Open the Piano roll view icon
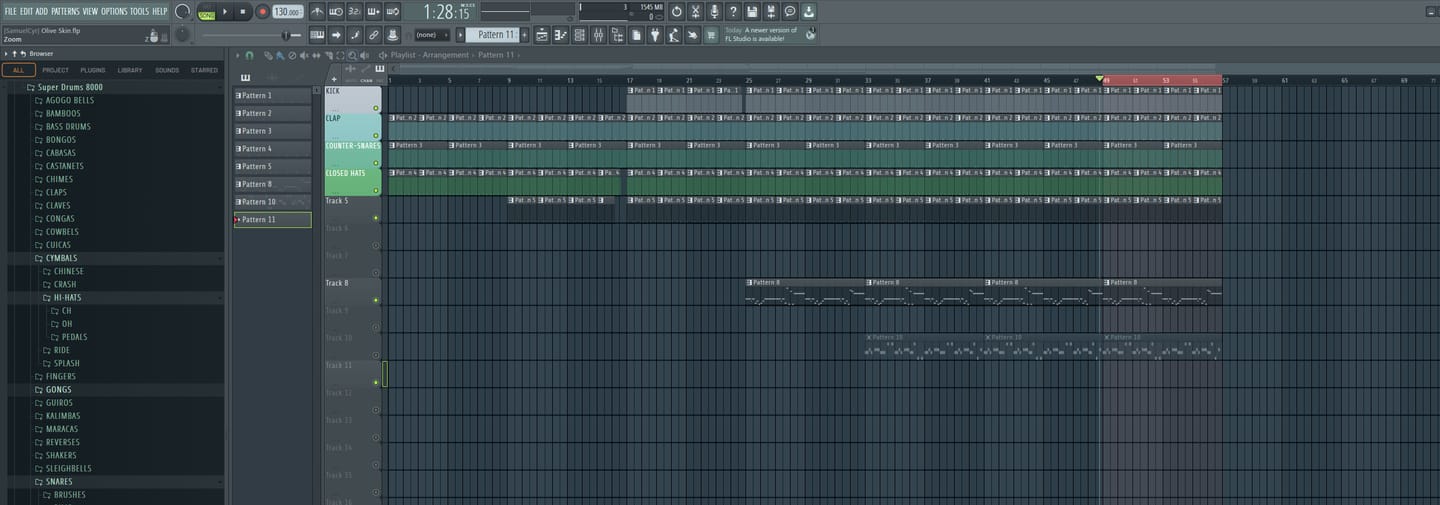The height and width of the screenshot is (505, 1440). tap(560, 35)
